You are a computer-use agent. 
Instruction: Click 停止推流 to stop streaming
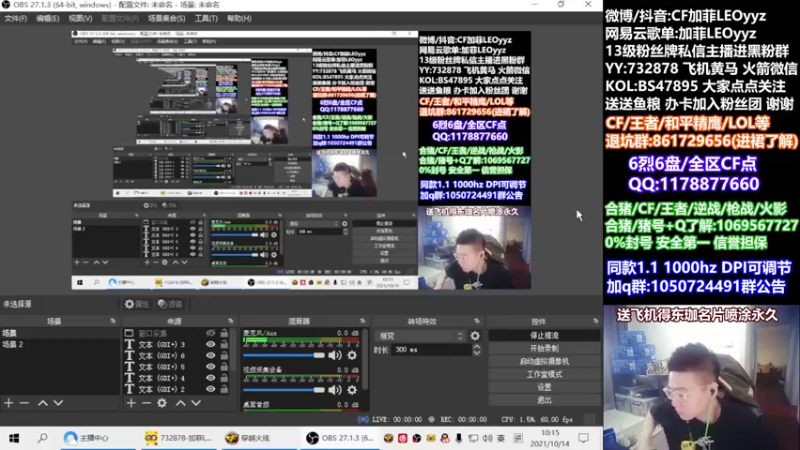pyautogui.click(x=544, y=336)
